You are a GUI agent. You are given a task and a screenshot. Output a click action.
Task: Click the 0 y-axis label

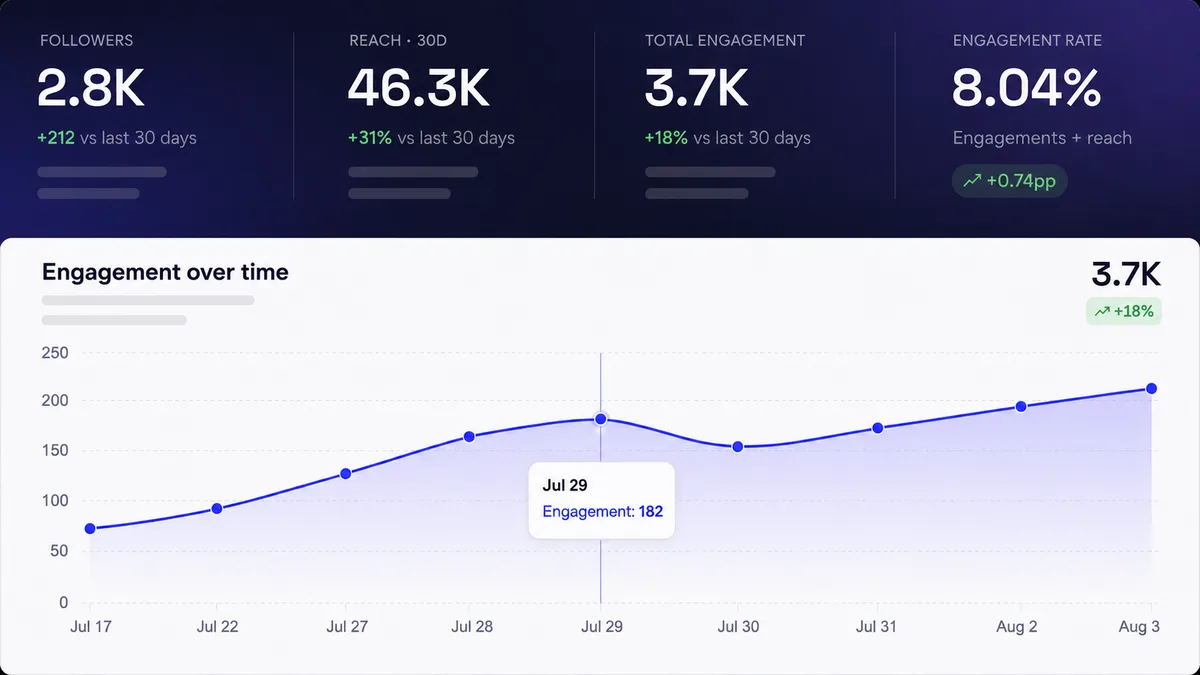(x=64, y=602)
